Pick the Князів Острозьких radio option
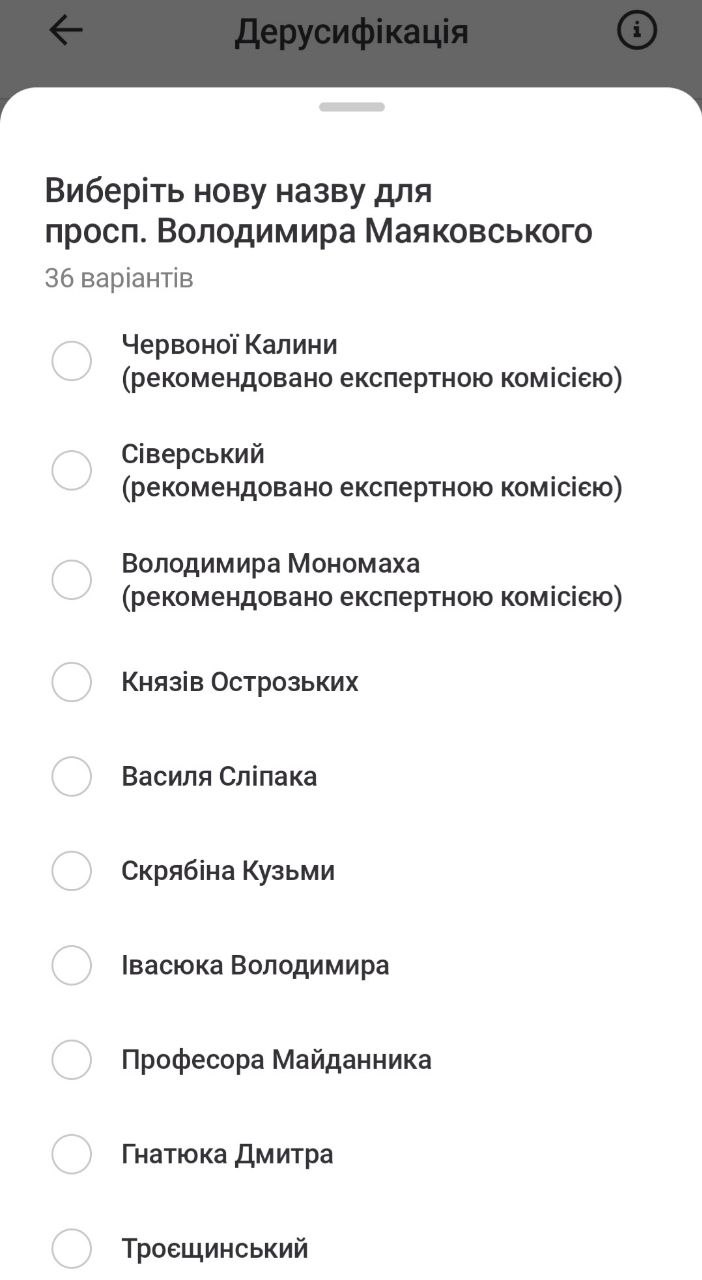Viewport: 702px width, 1280px height. pos(72,682)
